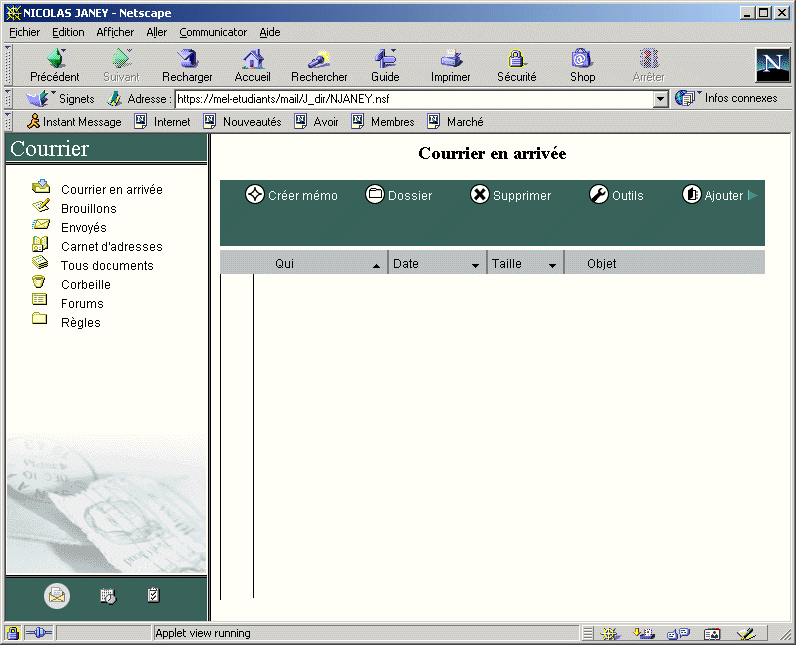Click the Supprimer delete icon

(480, 195)
